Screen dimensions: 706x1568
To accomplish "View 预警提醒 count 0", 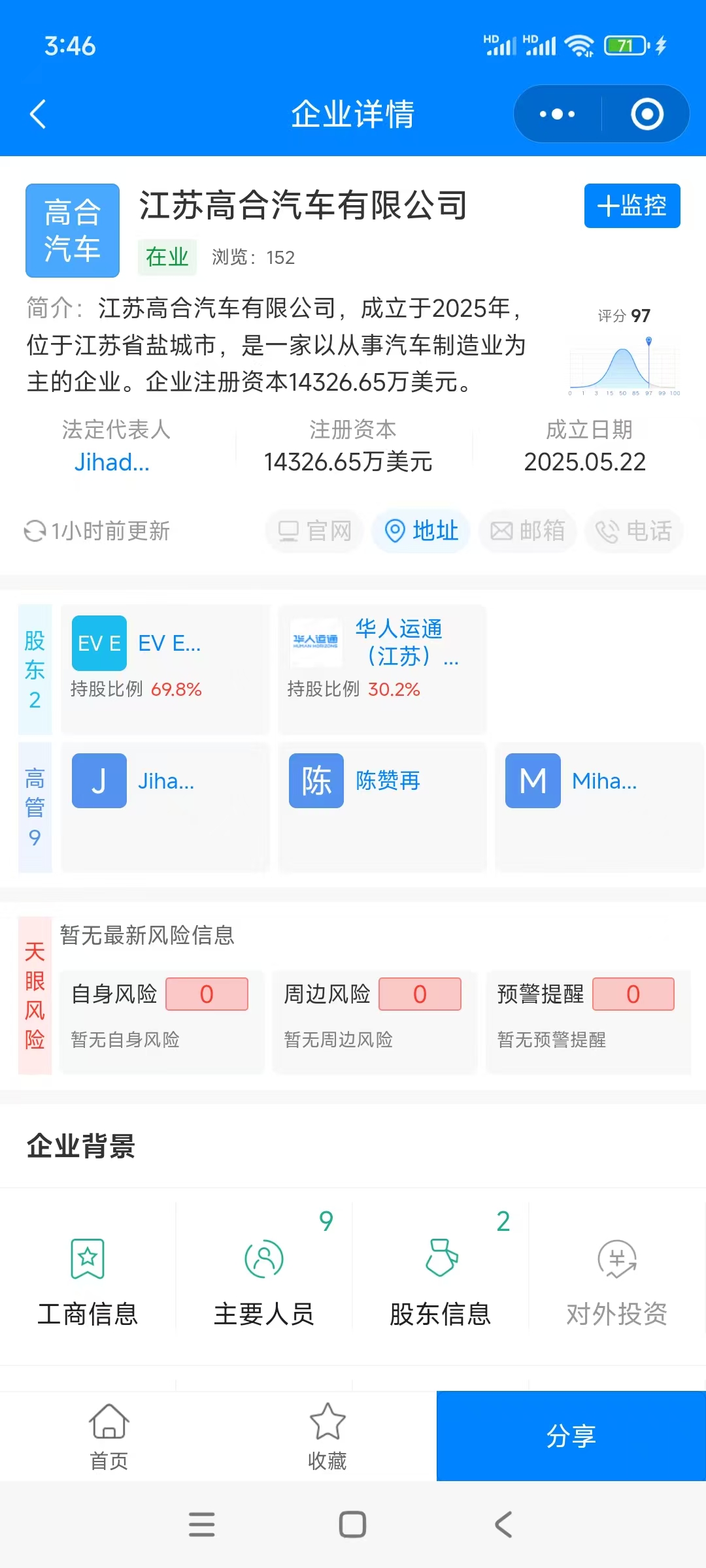I will 633,994.
